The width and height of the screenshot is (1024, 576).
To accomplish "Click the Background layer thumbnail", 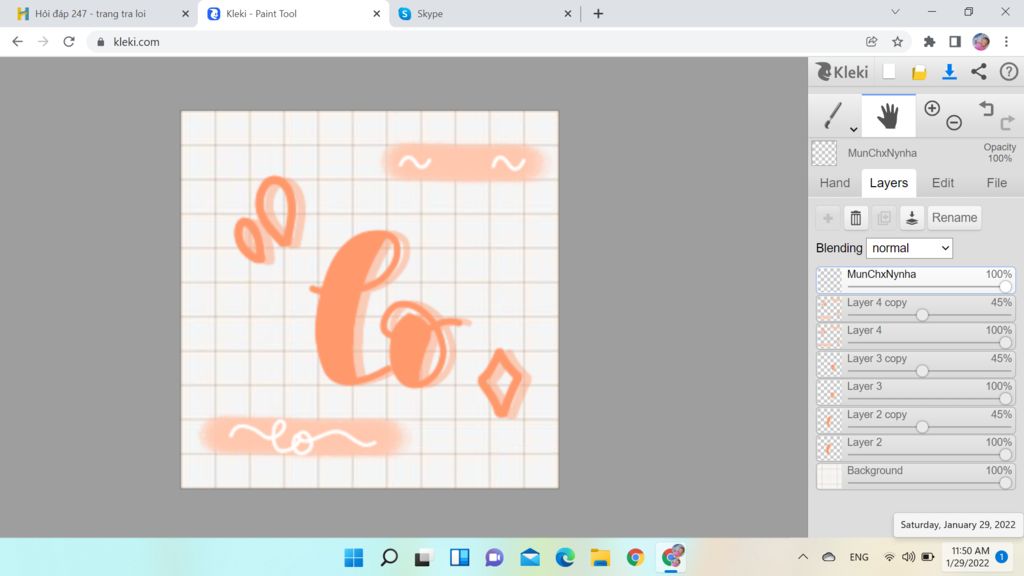I will [x=829, y=477].
